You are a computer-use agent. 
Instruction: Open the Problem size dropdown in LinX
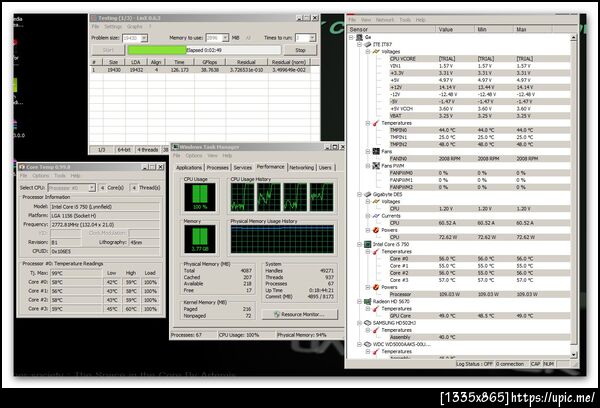(x=144, y=38)
